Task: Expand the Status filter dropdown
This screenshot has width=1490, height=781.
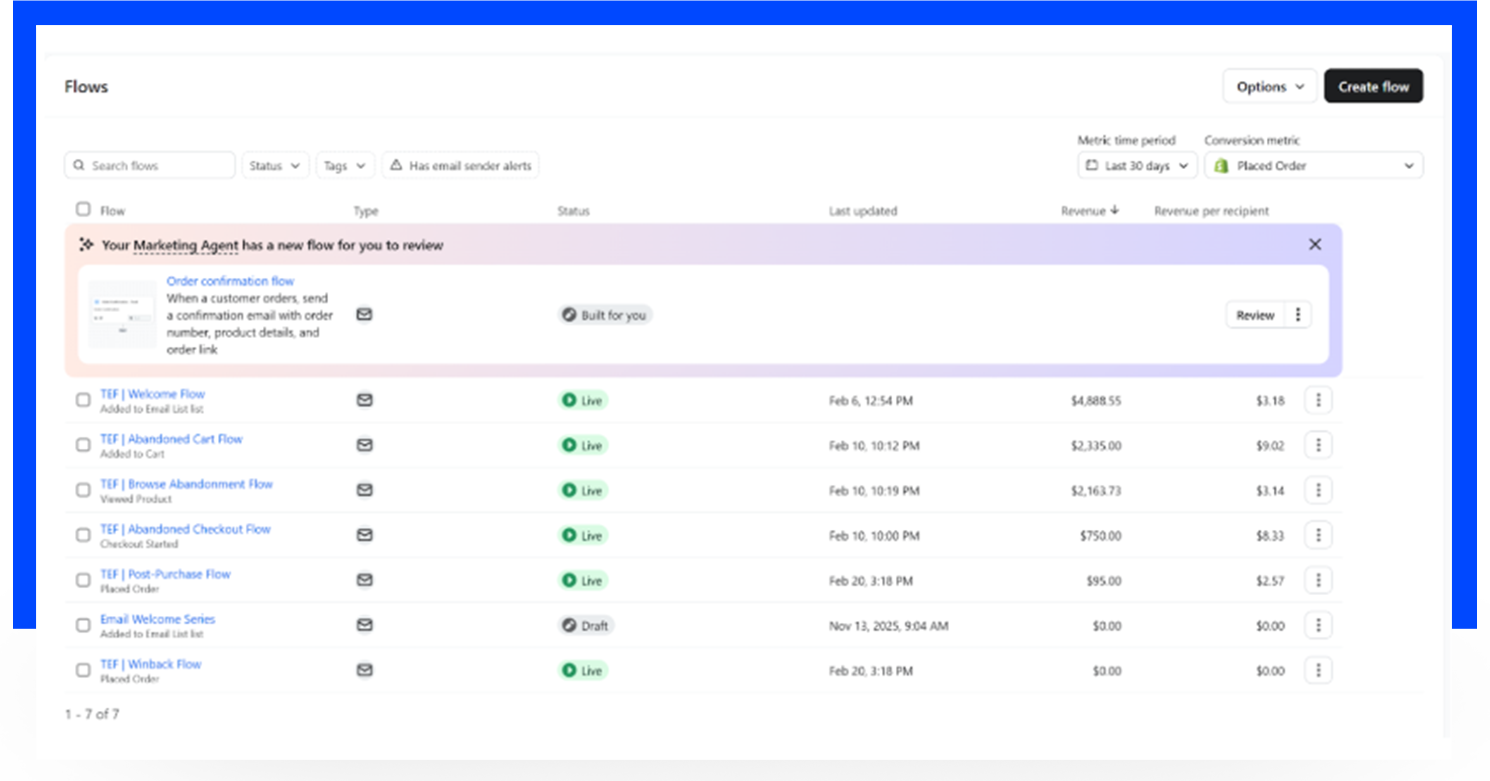Action: click(x=275, y=166)
